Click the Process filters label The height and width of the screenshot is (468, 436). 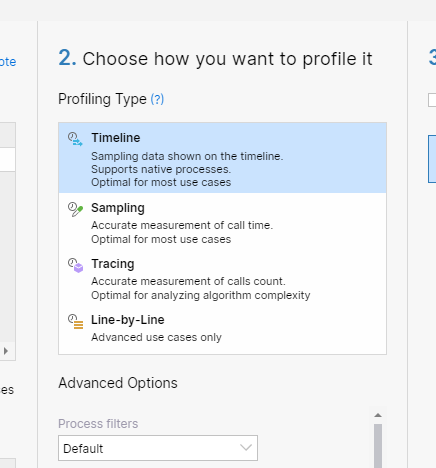(98, 424)
